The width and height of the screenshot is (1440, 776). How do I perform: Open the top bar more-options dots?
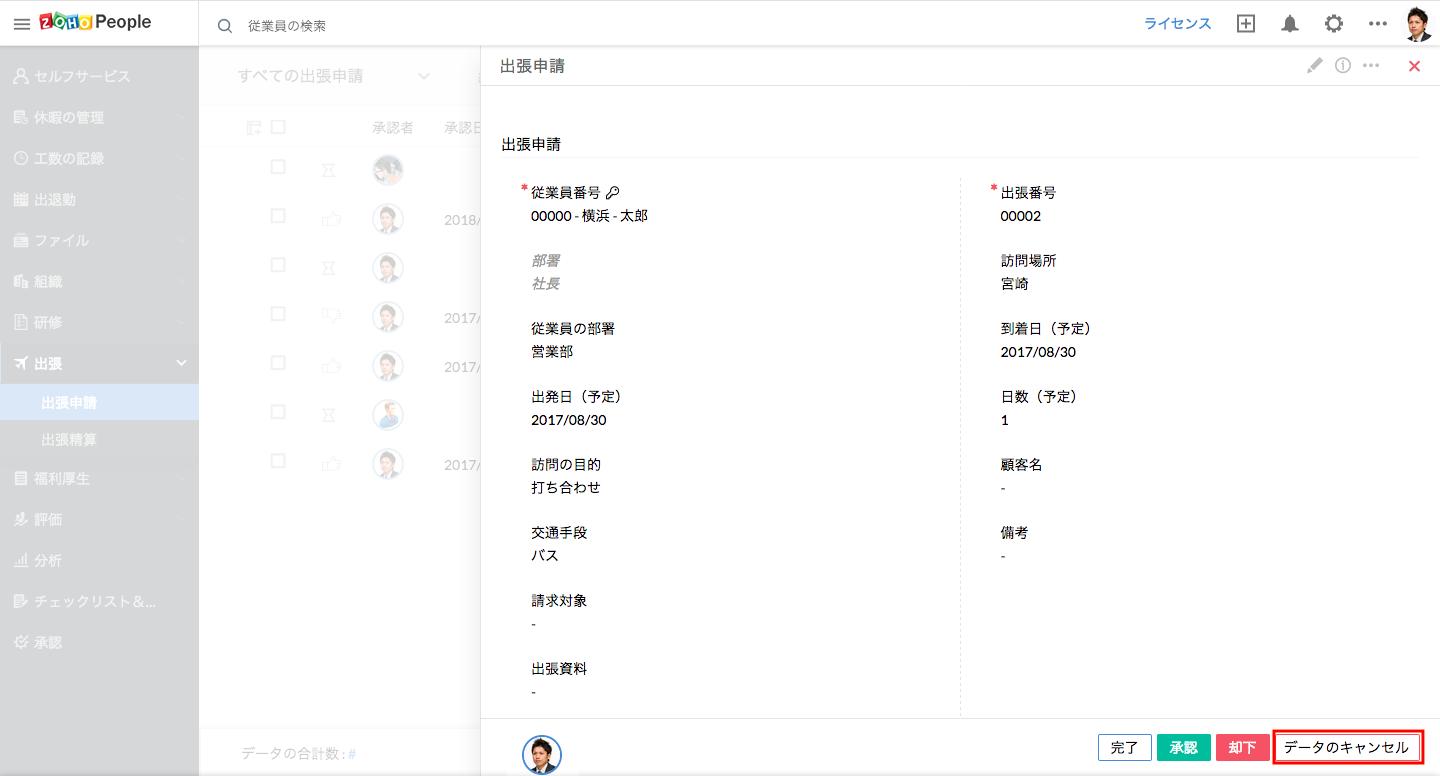click(x=1378, y=24)
